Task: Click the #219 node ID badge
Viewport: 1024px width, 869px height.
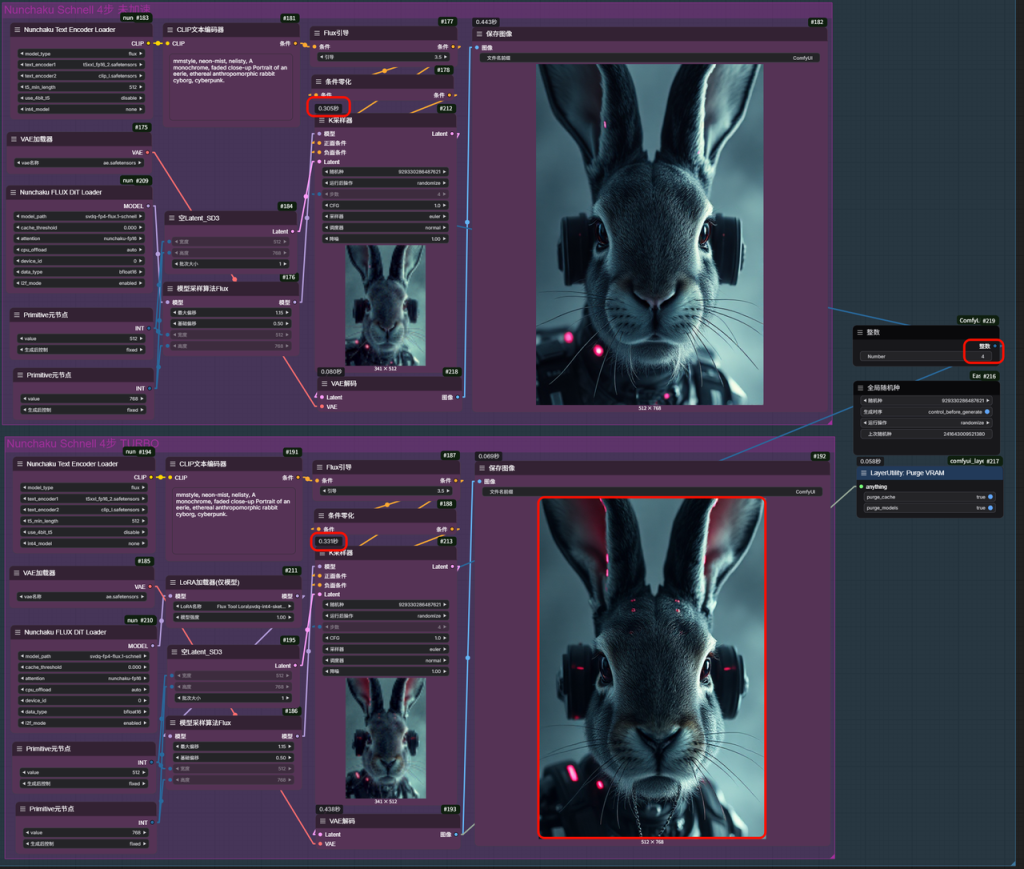Action: 987,320
